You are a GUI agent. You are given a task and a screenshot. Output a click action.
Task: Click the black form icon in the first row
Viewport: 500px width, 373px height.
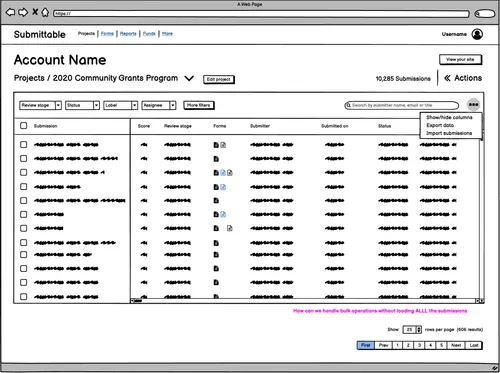click(216, 145)
